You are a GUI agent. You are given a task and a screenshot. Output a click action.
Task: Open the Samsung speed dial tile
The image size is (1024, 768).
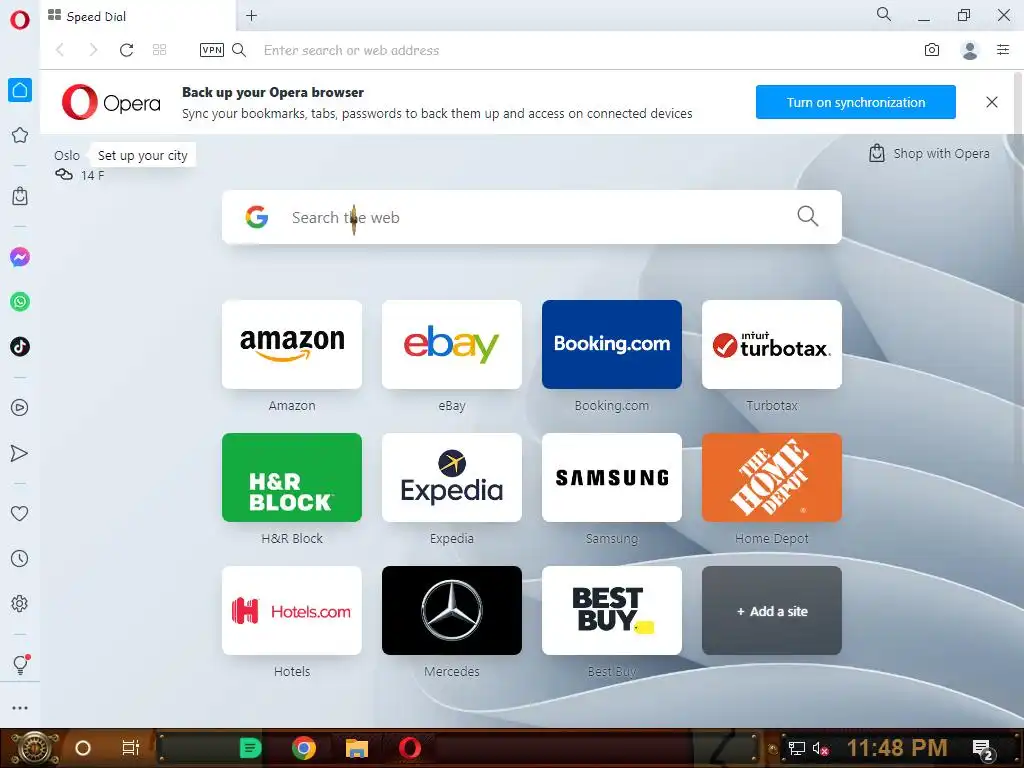click(612, 477)
